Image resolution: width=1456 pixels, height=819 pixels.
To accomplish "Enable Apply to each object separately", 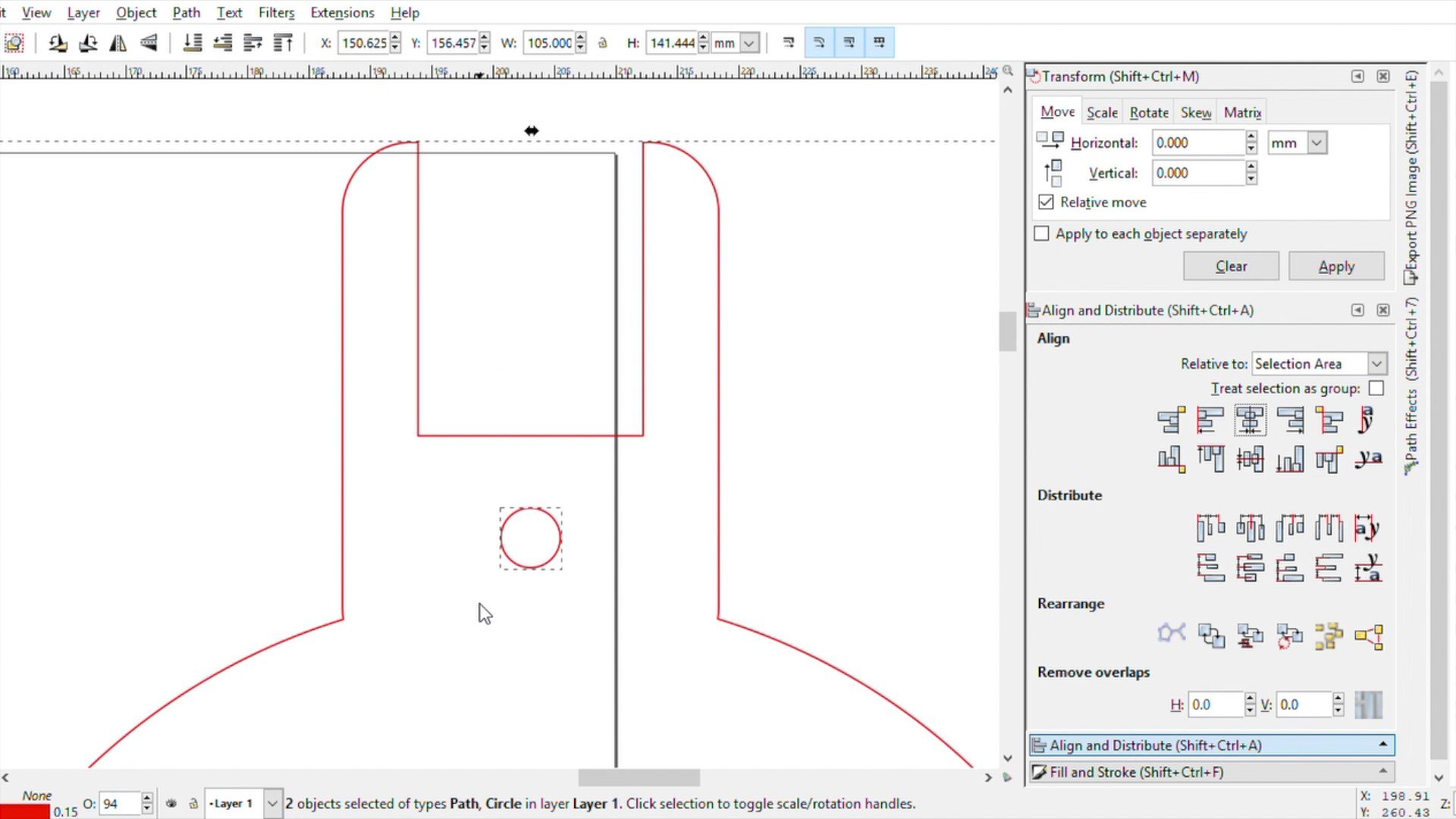I will (x=1042, y=234).
